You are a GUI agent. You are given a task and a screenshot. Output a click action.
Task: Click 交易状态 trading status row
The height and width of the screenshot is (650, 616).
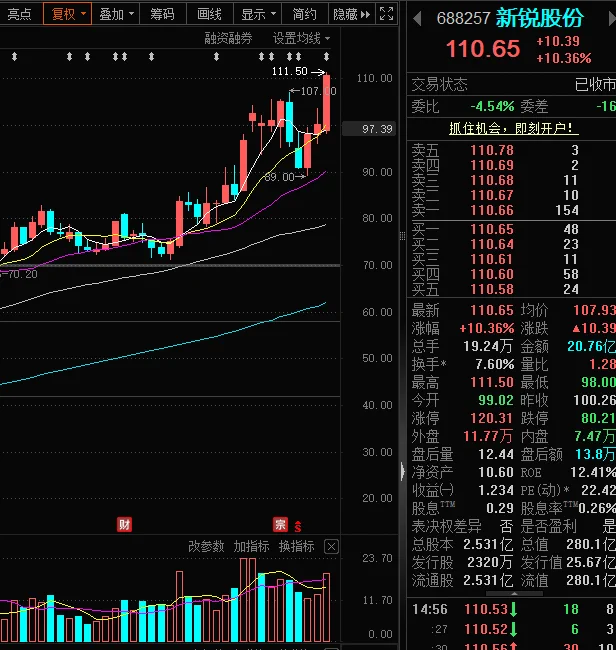(513, 85)
